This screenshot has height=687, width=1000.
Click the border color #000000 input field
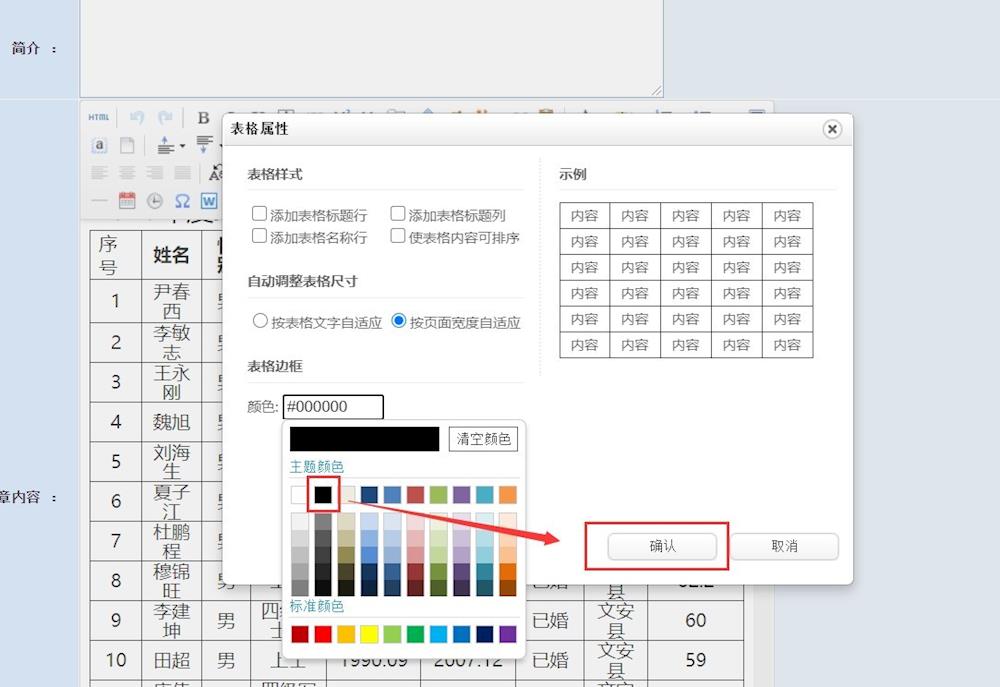click(x=333, y=407)
